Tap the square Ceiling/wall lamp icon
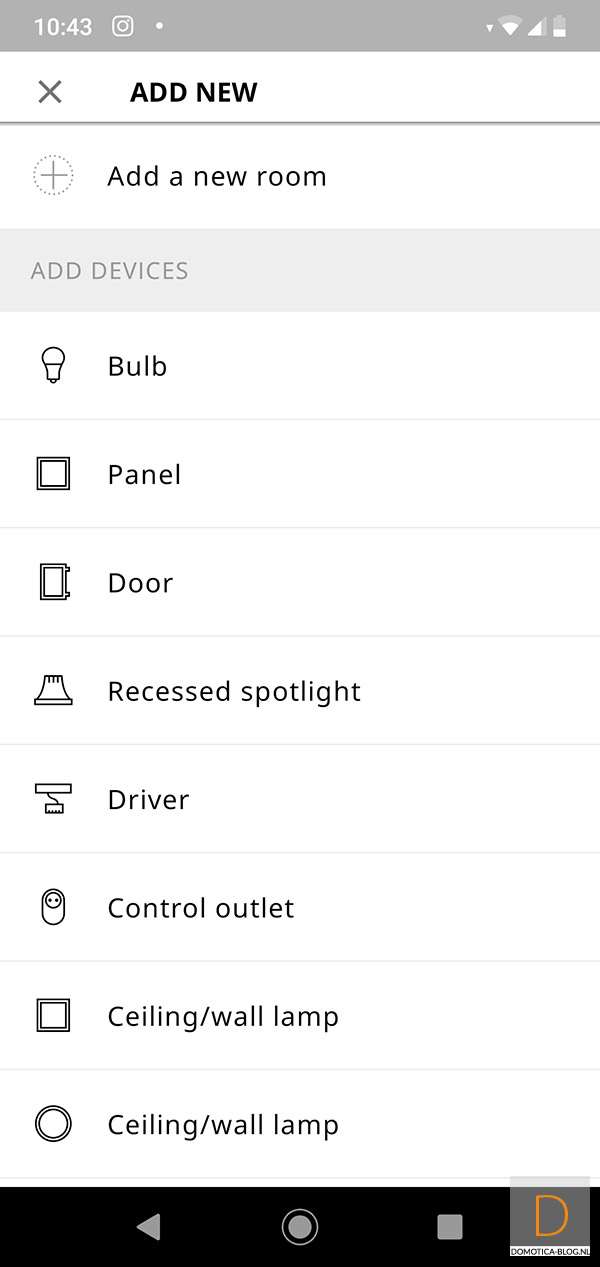Viewport: 600px width, 1267px height. 53,1016
